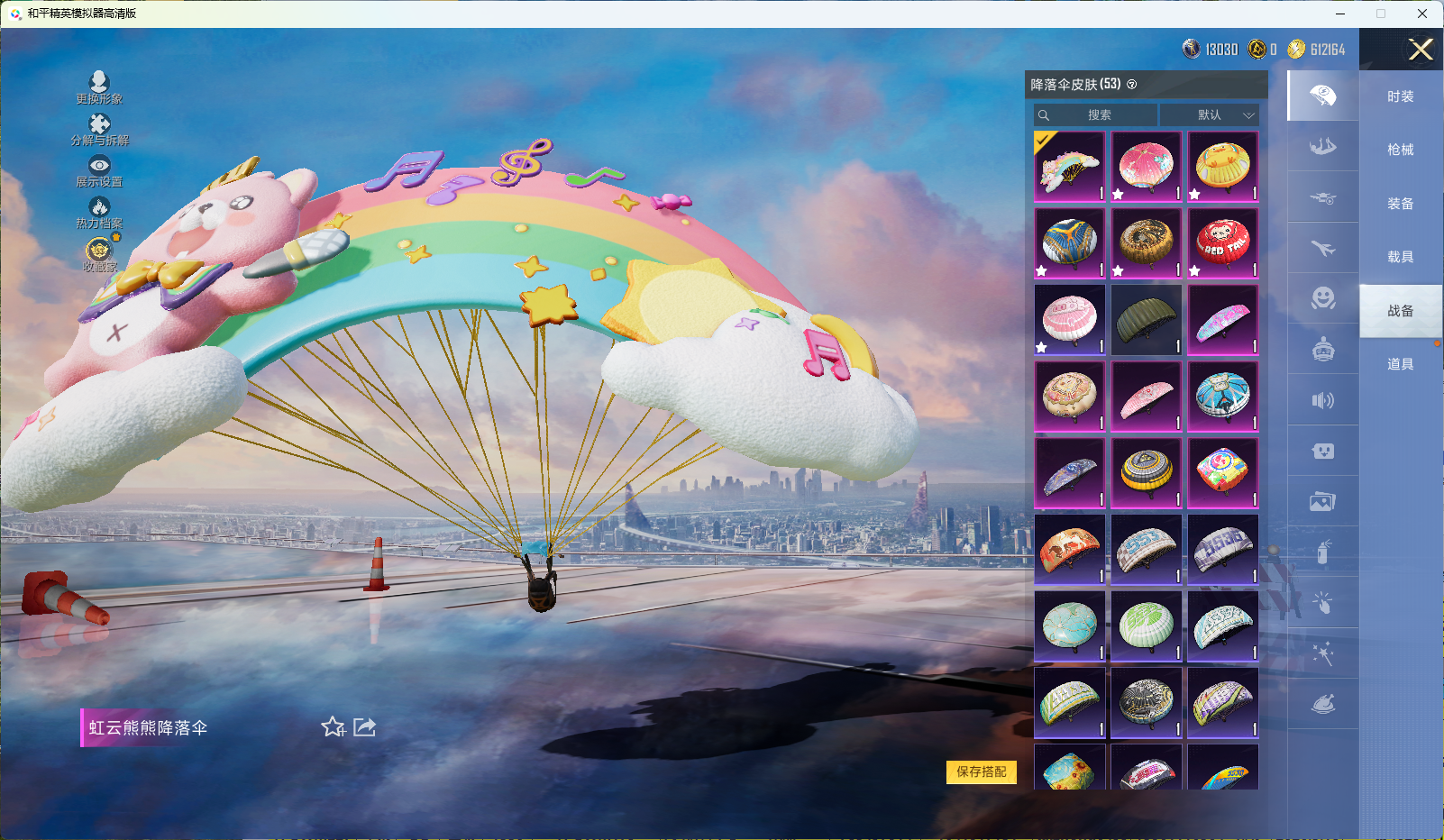The image size is (1444, 840).
Task: Open the smiley emote category icon
Action: pyautogui.click(x=1322, y=298)
